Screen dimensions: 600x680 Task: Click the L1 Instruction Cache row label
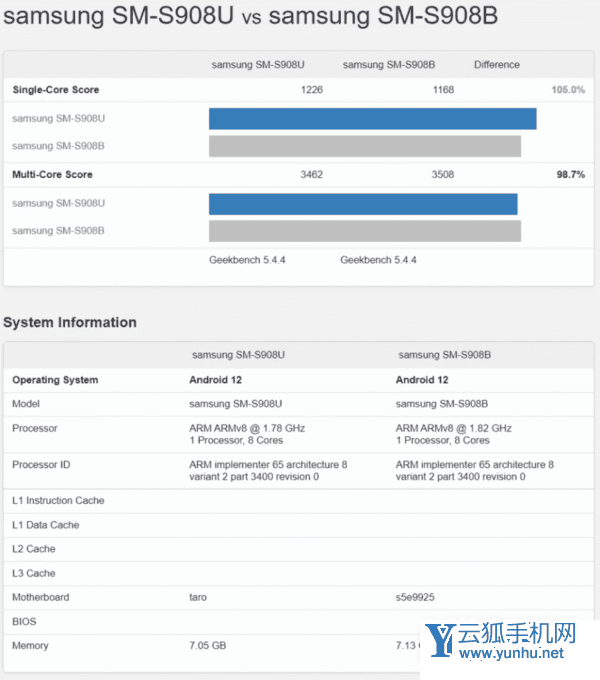click(58, 500)
